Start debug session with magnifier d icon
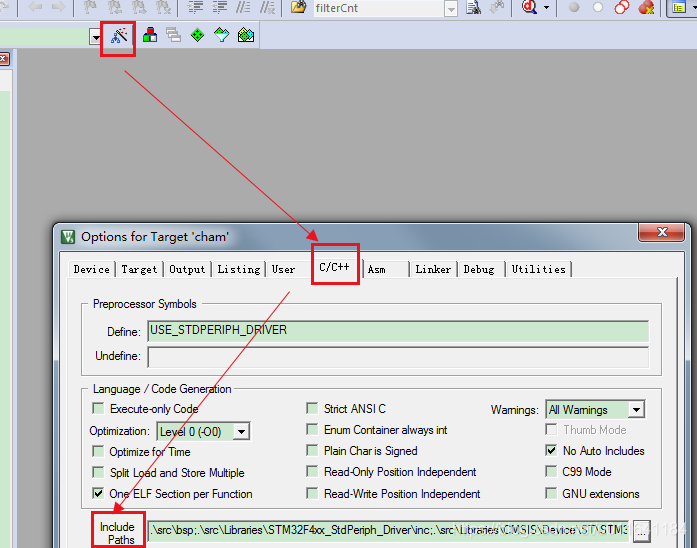The height and width of the screenshot is (548, 697). (x=529, y=7)
